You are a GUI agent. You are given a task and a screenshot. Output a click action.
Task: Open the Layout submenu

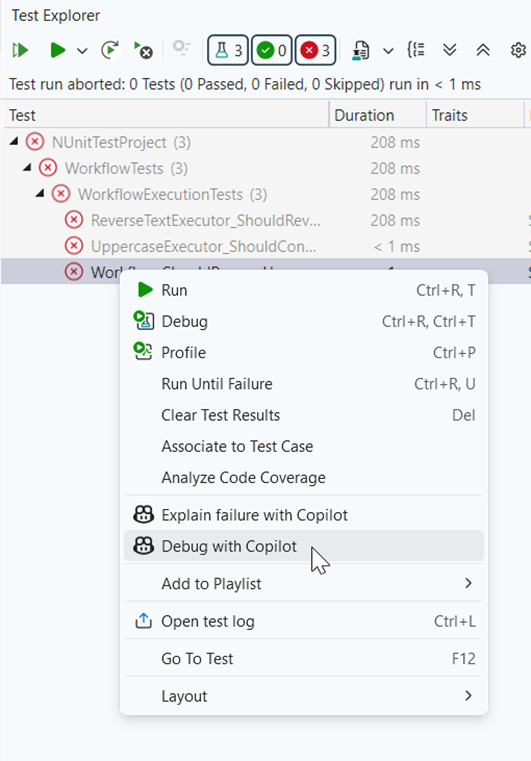click(x=304, y=696)
